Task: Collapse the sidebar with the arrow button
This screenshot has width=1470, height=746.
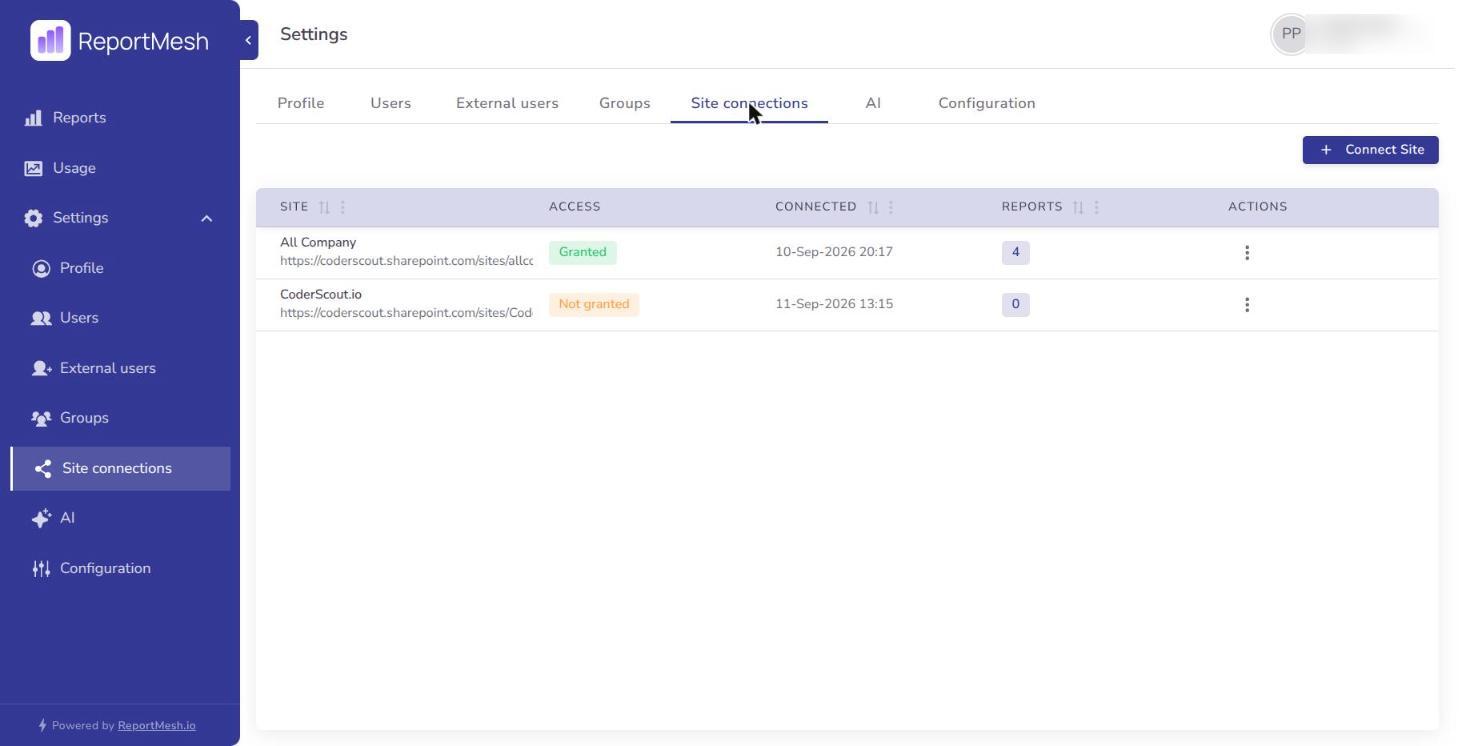Action: 248,40
